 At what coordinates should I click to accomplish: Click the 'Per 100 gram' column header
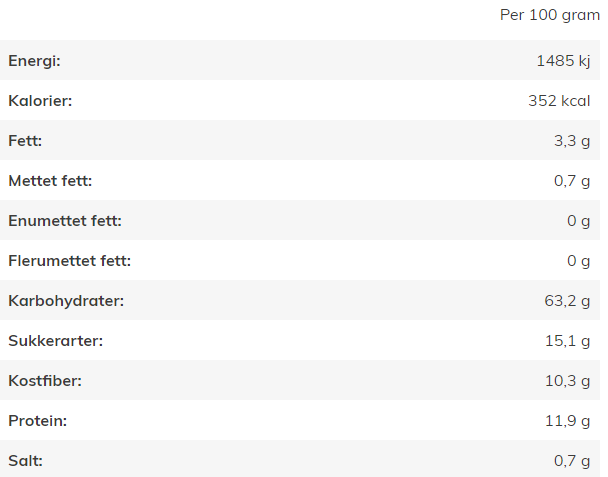[549, 16]
